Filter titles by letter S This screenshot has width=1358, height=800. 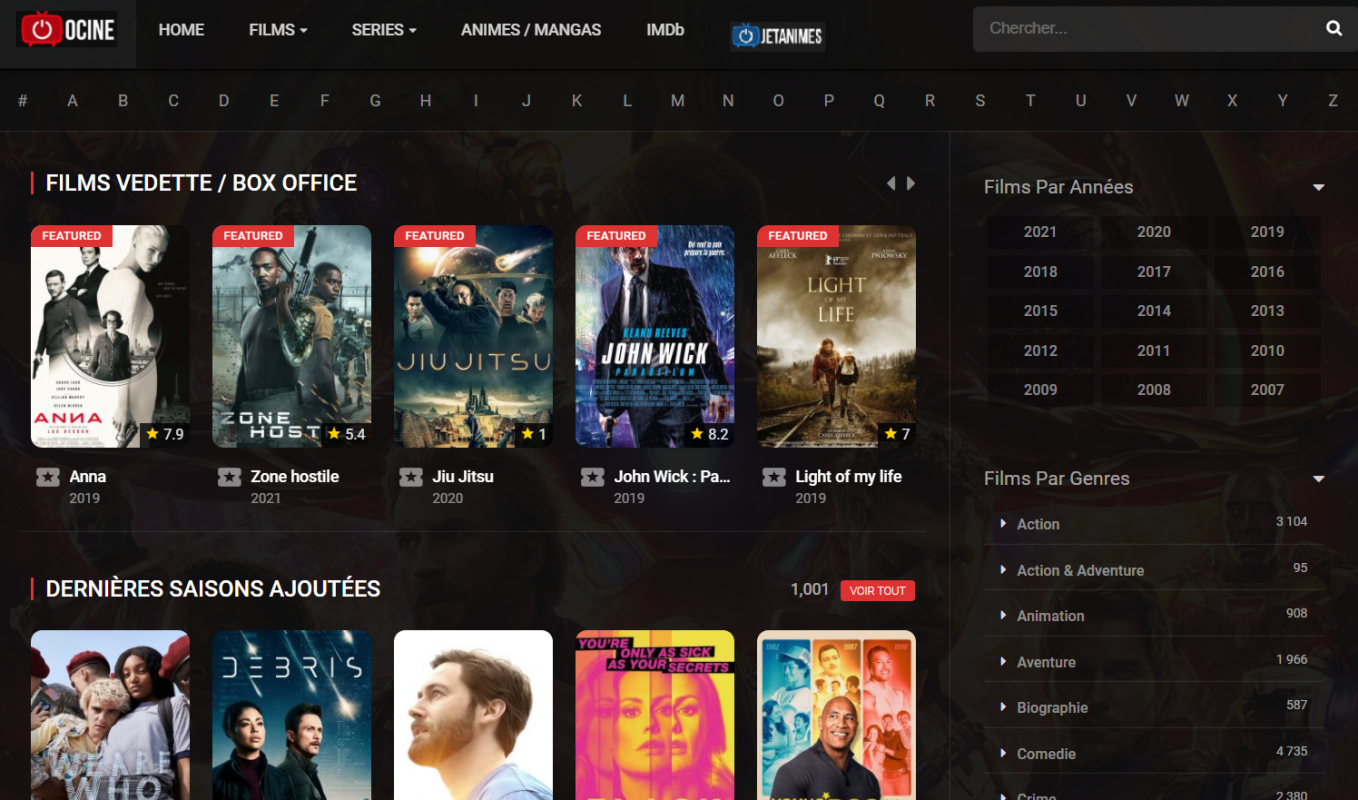click(980, 100)
